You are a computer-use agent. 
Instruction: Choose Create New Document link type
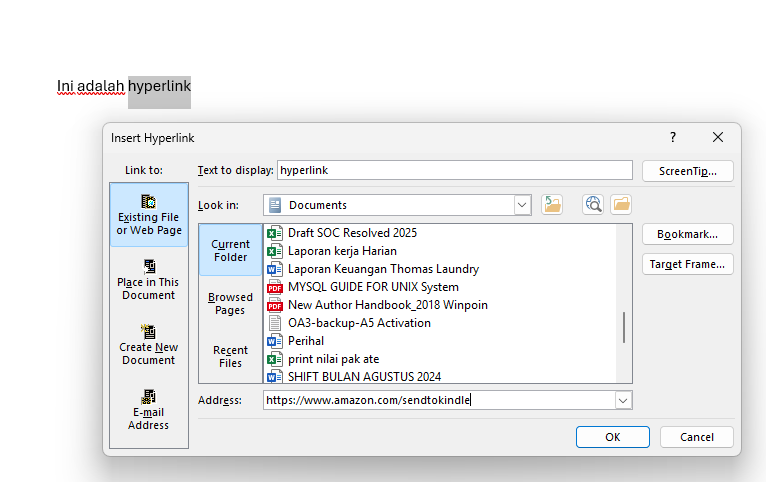[149, 346]
